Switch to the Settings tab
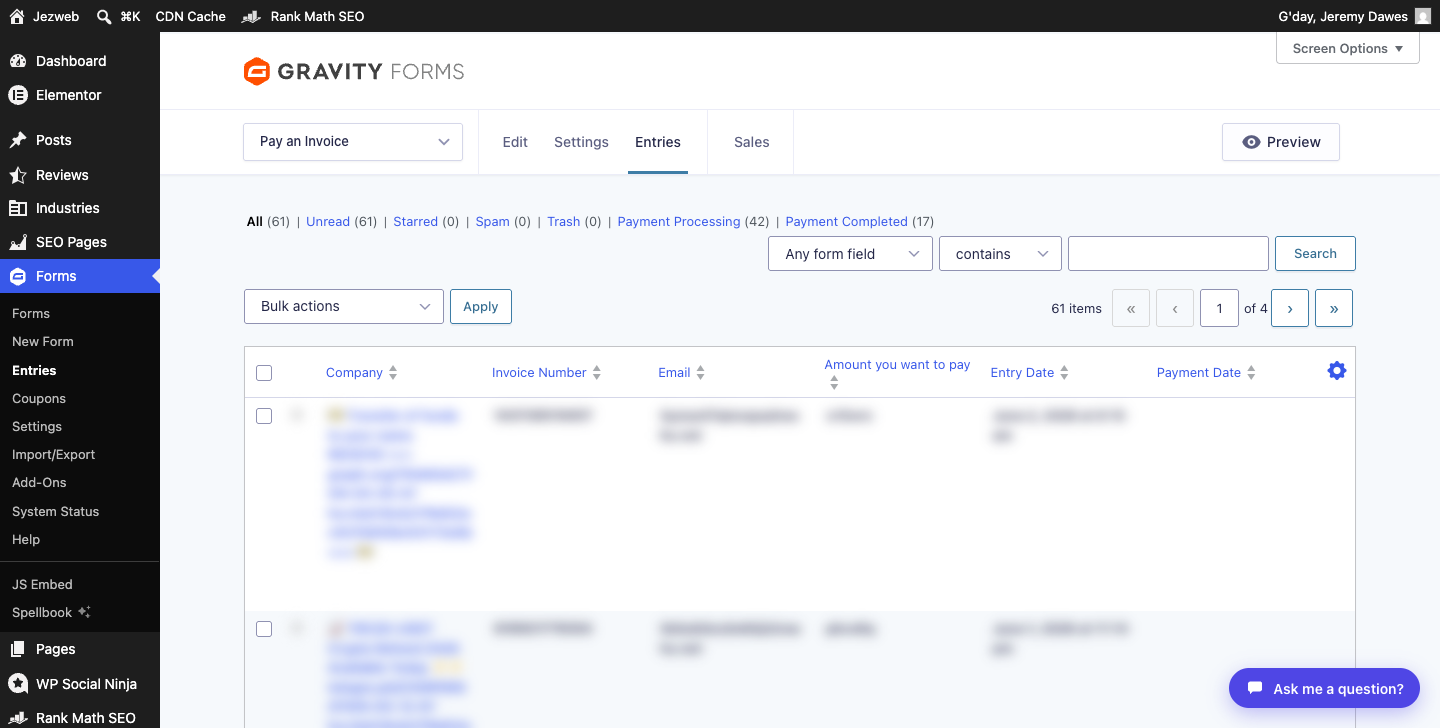 click(581, 142)
